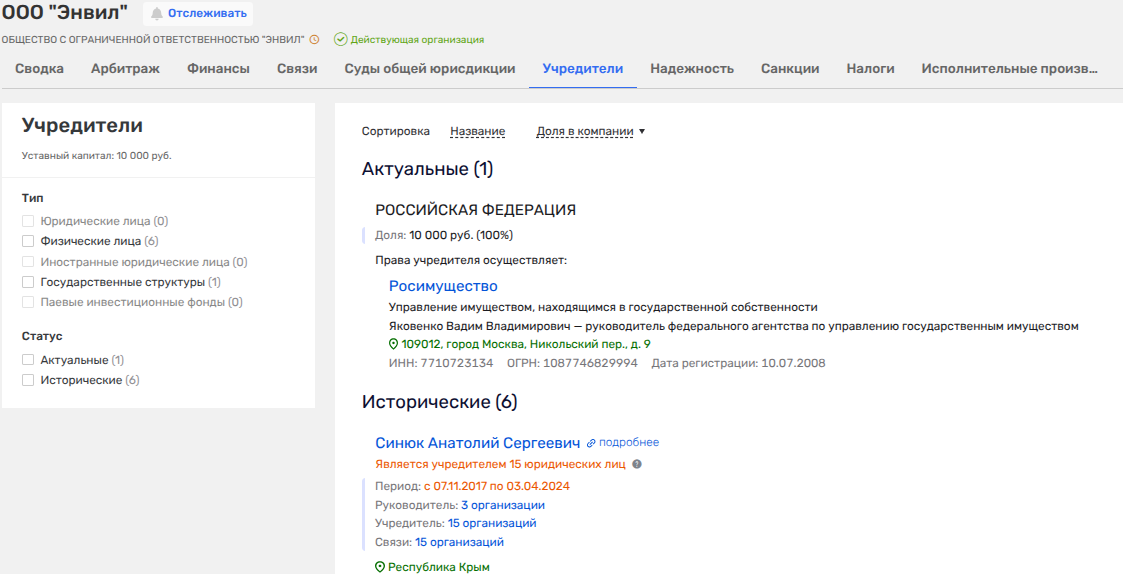The width and height of the screenshot is (1123, 574).
Task: Open the Синюк Анатолий Сергеевич profile link
Action: coord(477,443)
